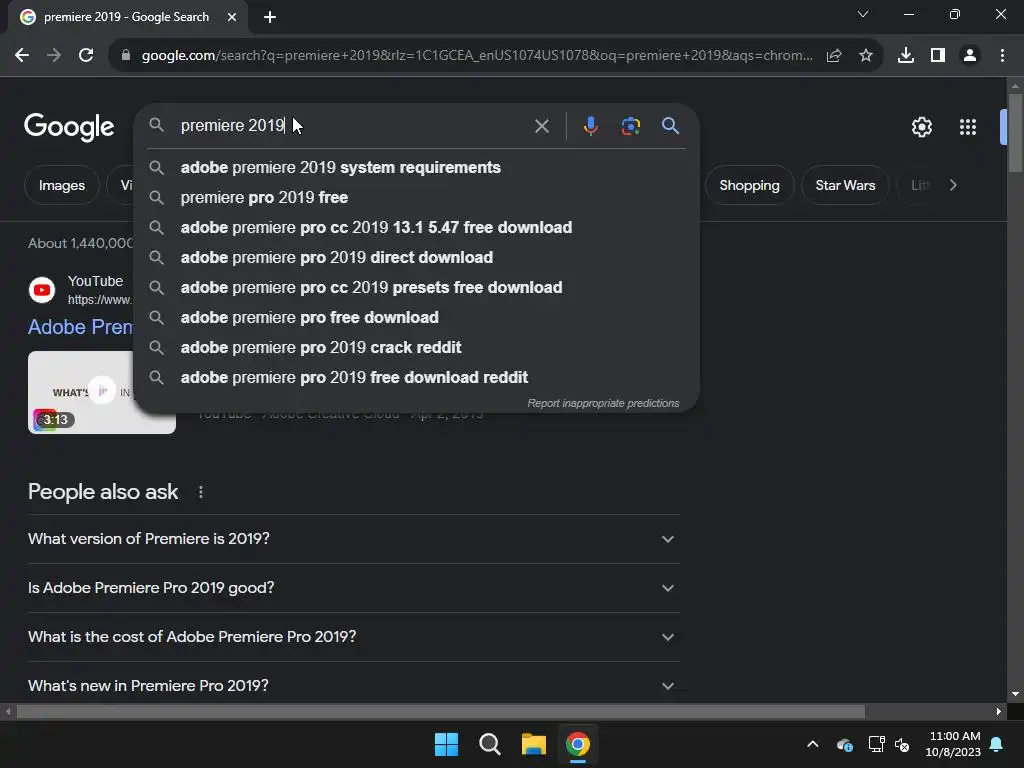Click Chrome icon in taskbar
The image size is (1024, 768).
(x=577, y=744)
